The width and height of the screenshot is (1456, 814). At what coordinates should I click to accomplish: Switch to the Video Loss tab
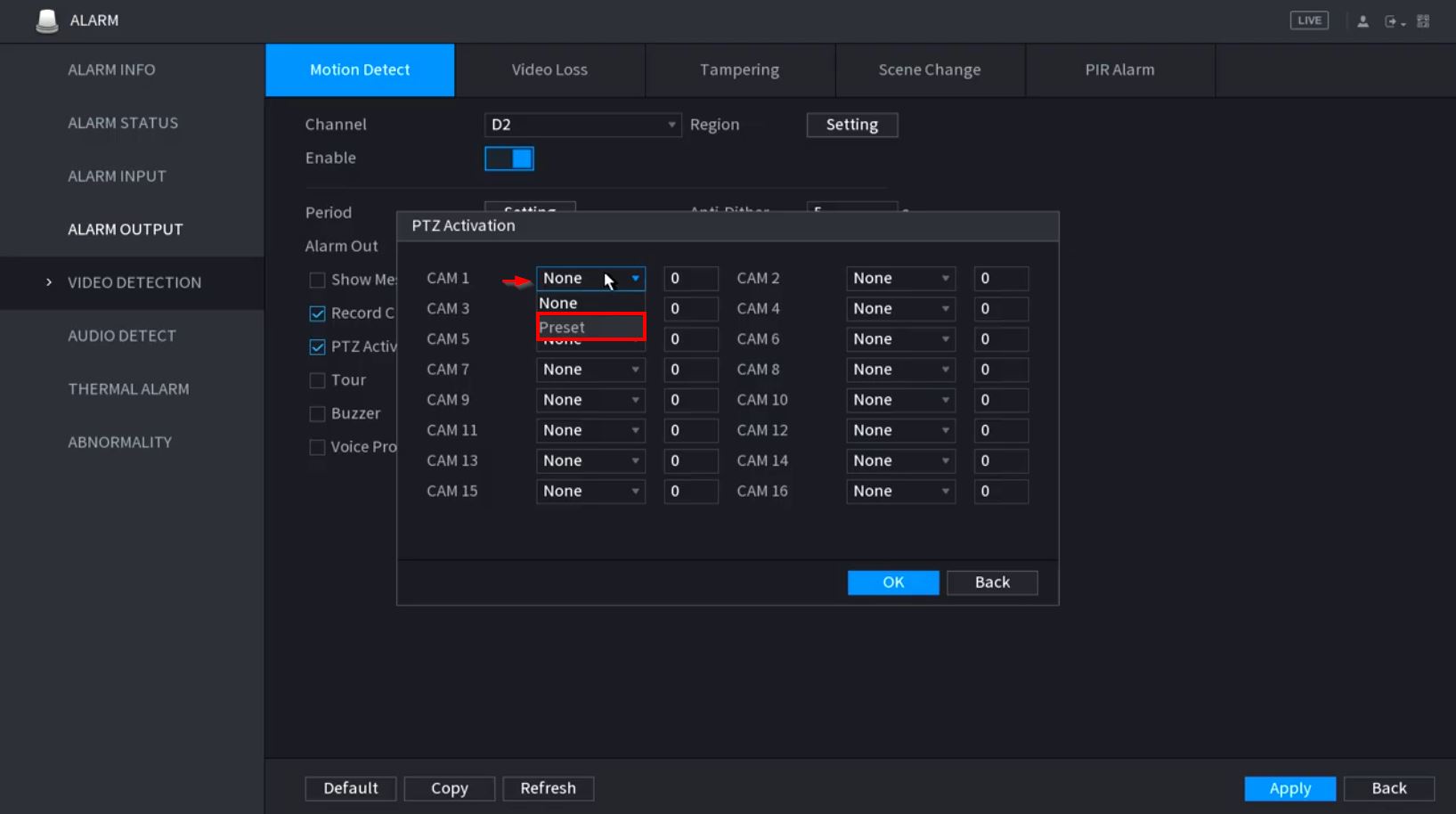tap(549, 69)
